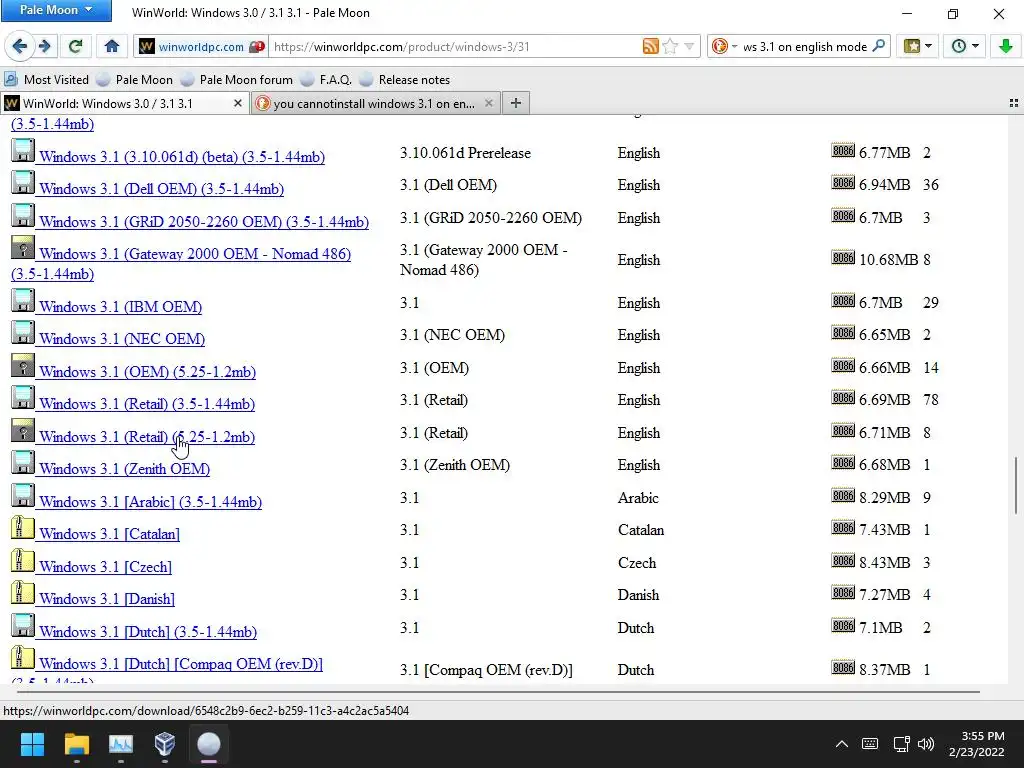Open Windows 3.1 (GRiD 2050-2260 OEM) link
Image resolution: width=1024 pixels, height=768 pixels.
pos(204,221)
